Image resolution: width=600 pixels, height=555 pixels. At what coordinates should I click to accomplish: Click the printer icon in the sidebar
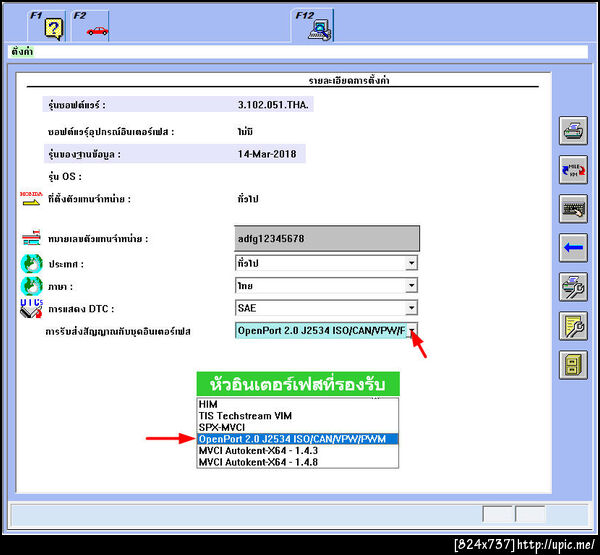[573, 131]
